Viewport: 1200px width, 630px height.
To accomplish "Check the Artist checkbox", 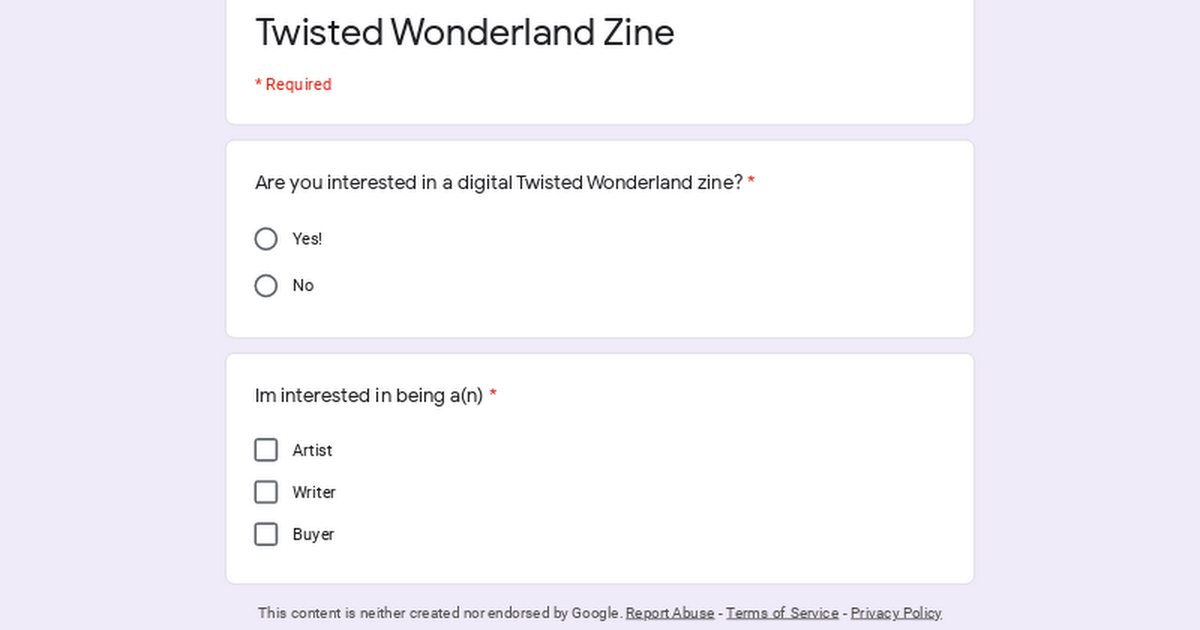I will tap(266, 450).
